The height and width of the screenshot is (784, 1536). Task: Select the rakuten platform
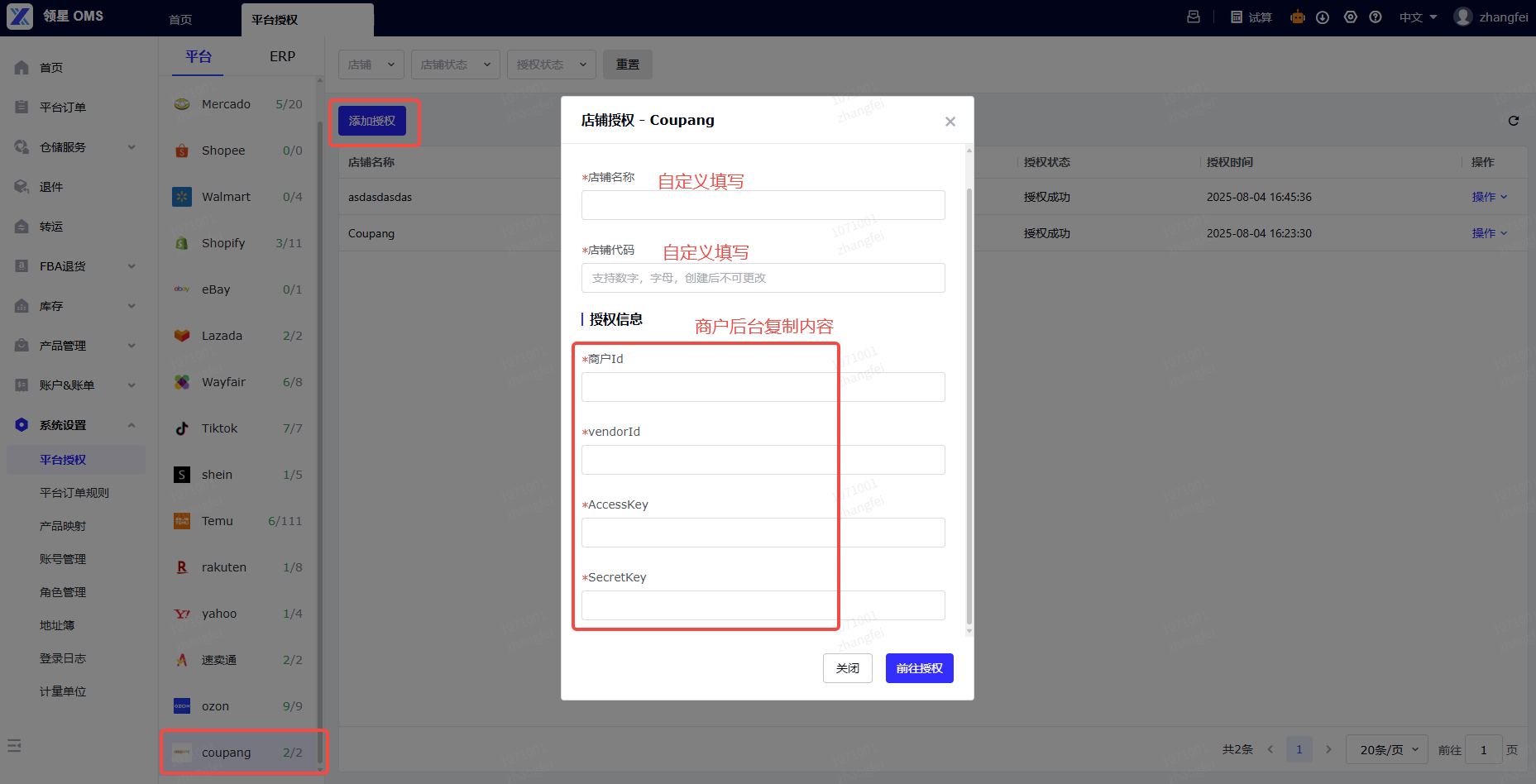point(237,567)
